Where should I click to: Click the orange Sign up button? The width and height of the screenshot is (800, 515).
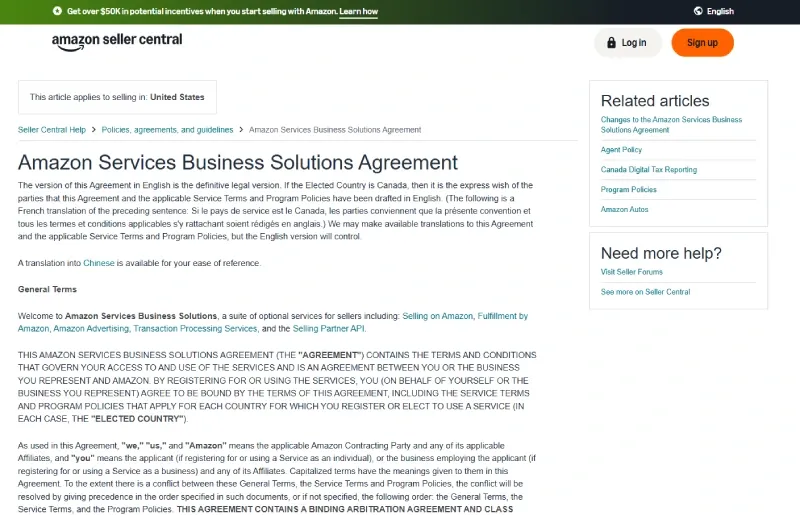(x=703, y=43)
